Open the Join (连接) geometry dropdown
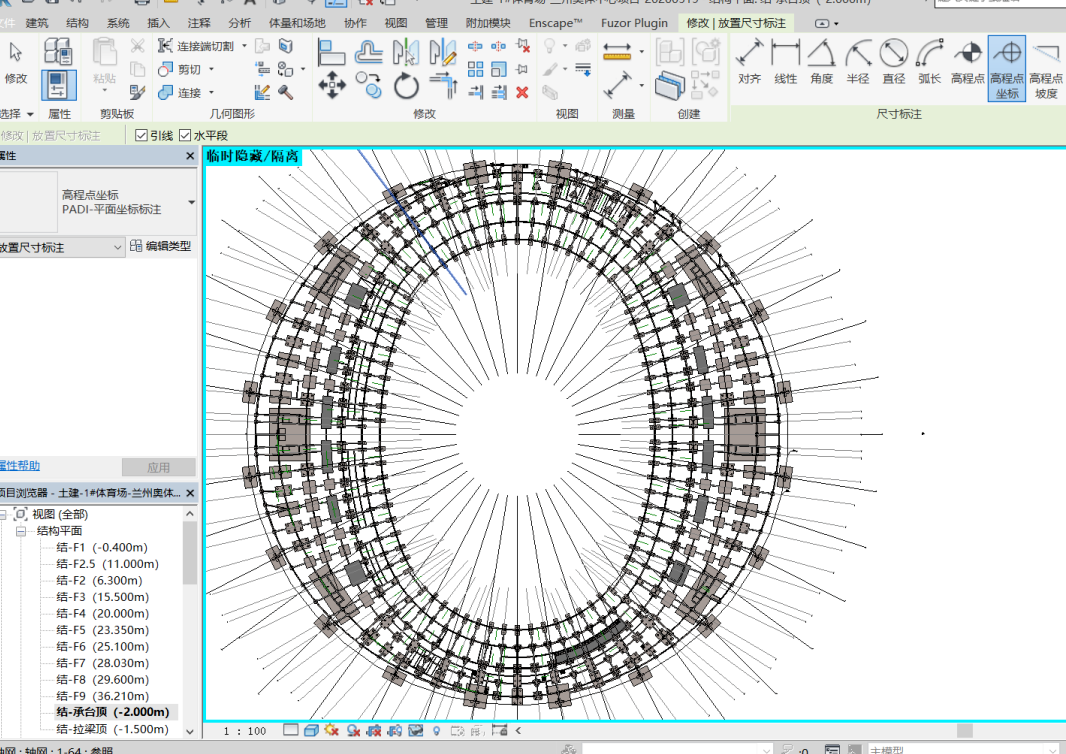 pos(211,92)
